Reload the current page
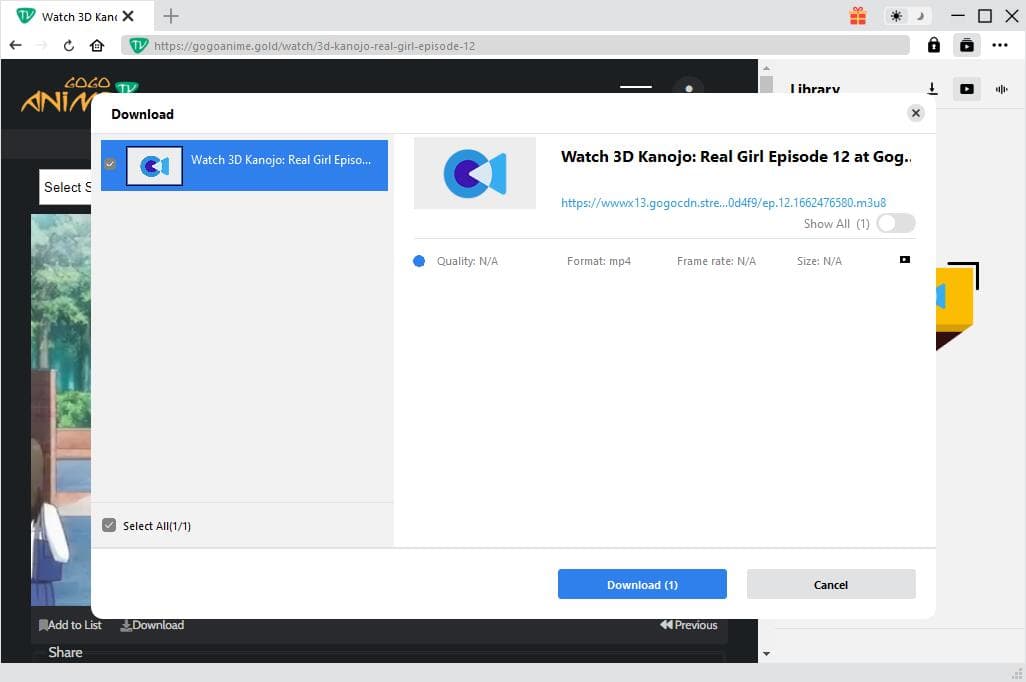The width and height of the screenshot is (1026, 682). 69,45
